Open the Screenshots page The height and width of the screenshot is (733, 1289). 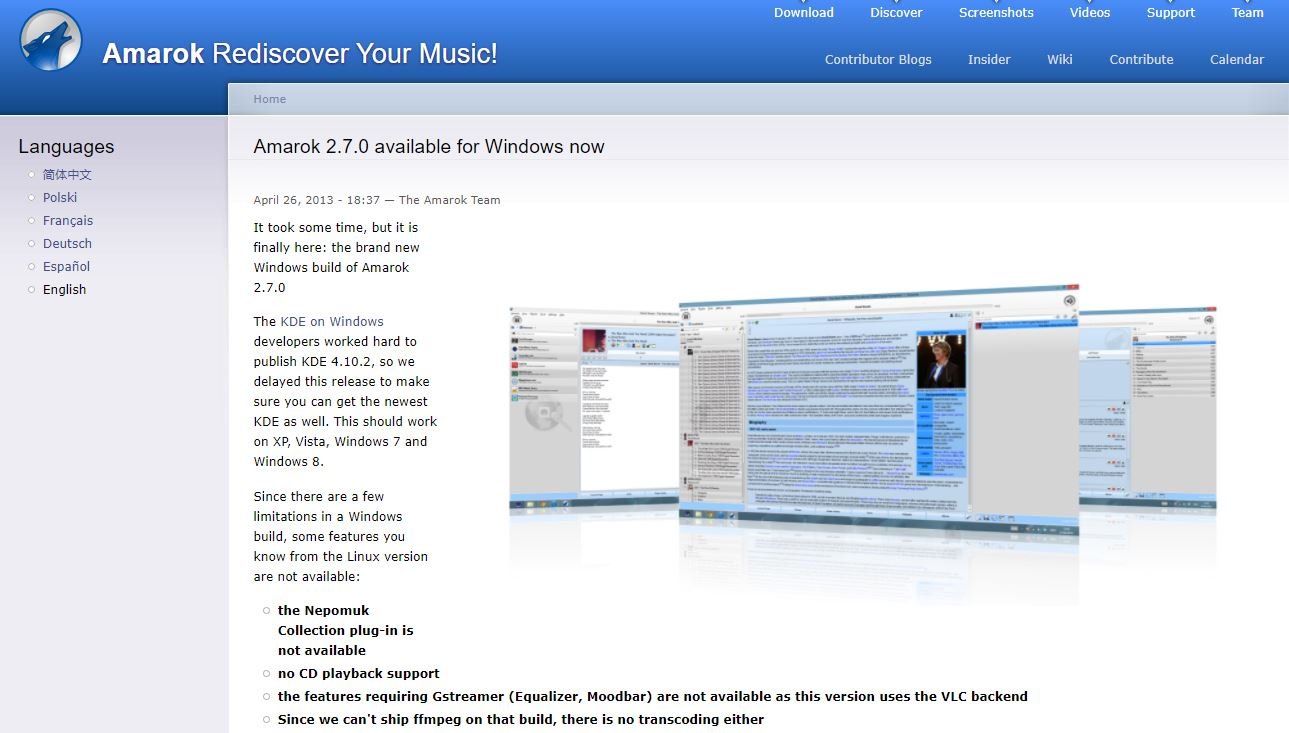pos(996,12)
